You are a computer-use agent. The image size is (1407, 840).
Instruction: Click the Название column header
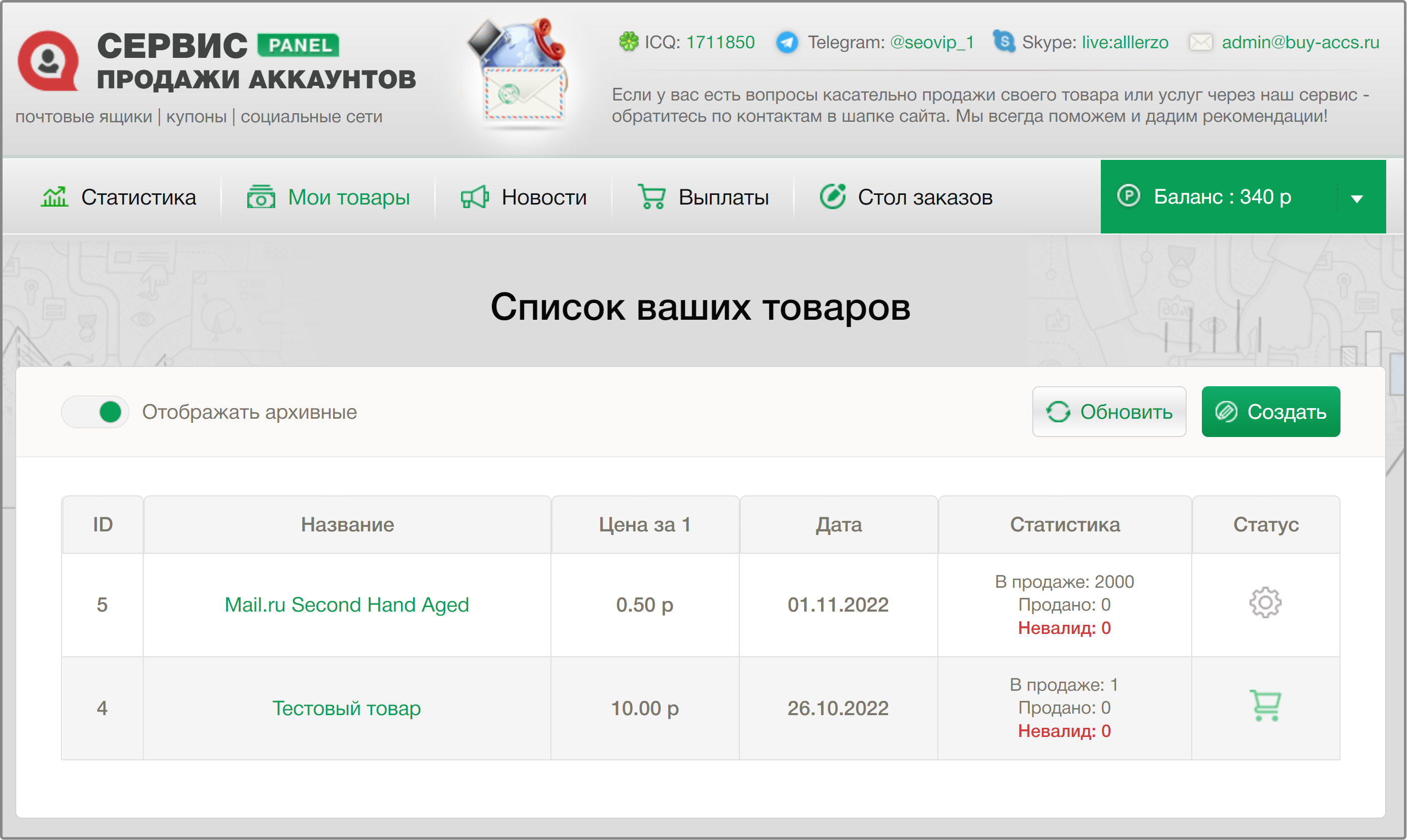click(x=347, y=525)
